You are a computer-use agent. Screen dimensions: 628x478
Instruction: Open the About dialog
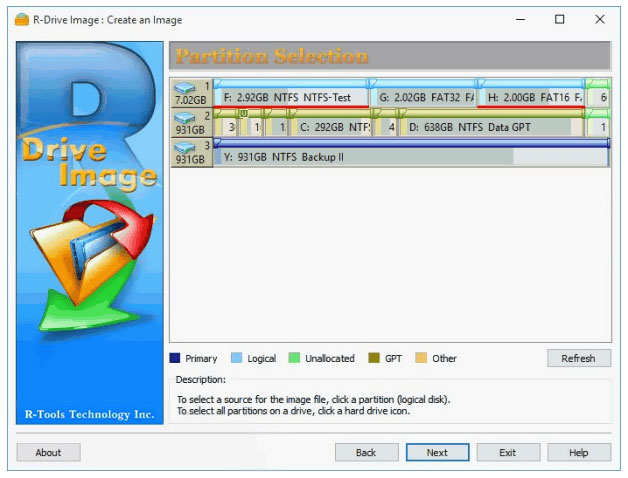[x=48, y=452]
